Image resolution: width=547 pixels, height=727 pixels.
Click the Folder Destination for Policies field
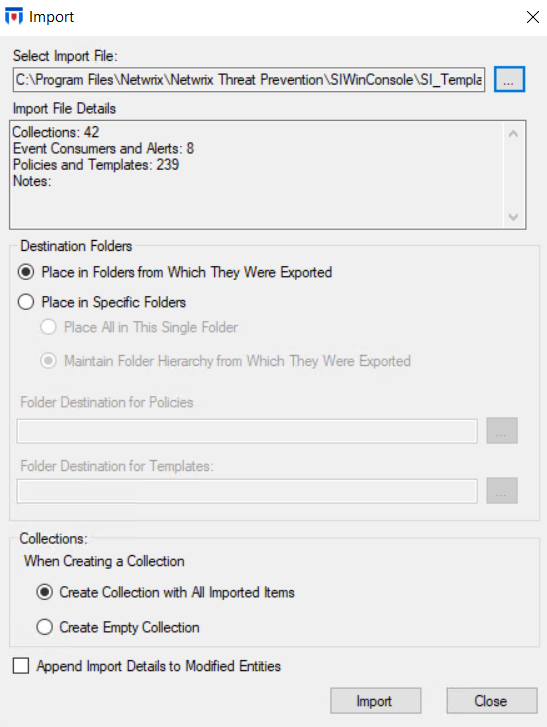pos(247,431)
